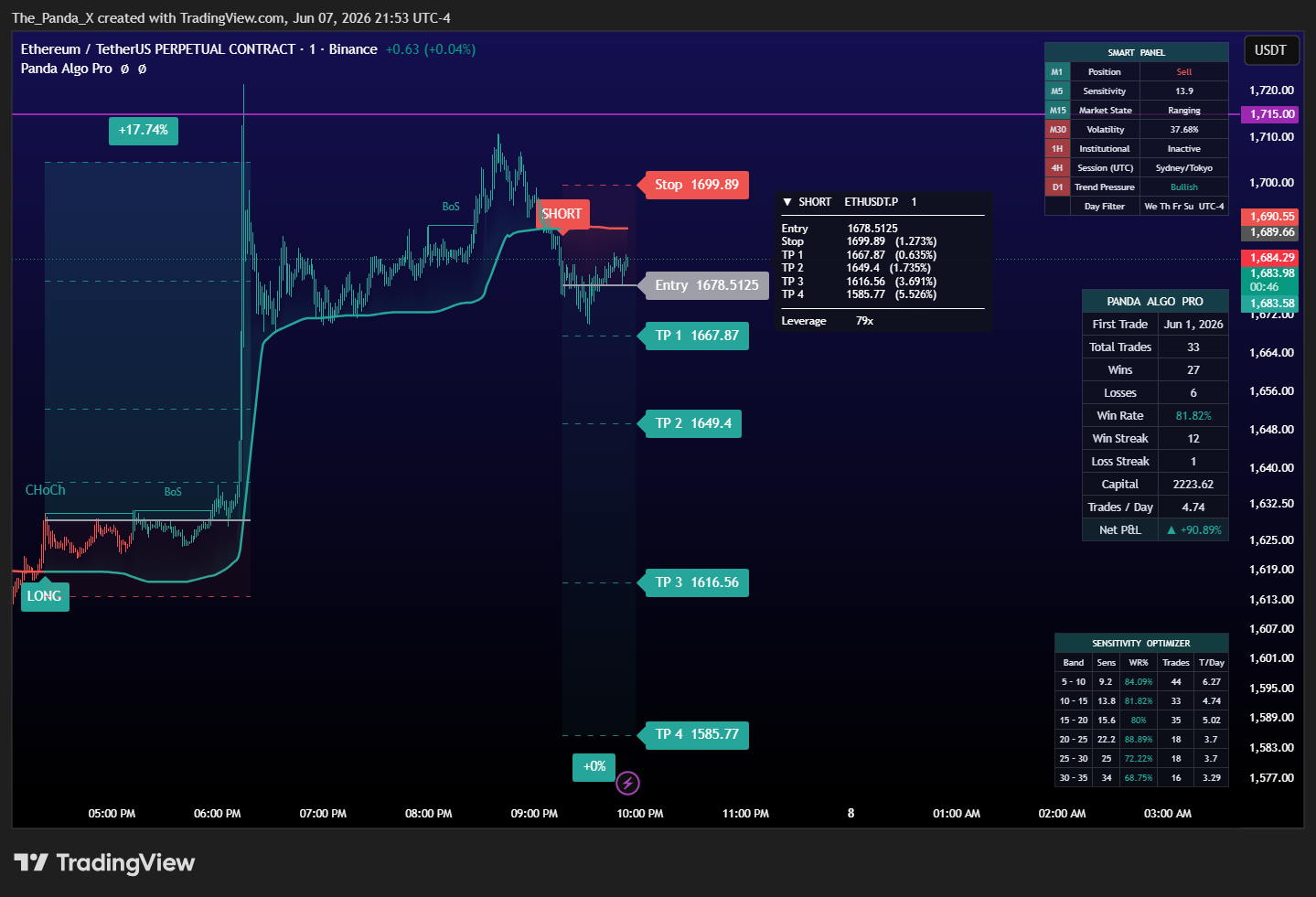Click the 30 - 35 band row
1316x897 pixels.
pos(1141,778)
